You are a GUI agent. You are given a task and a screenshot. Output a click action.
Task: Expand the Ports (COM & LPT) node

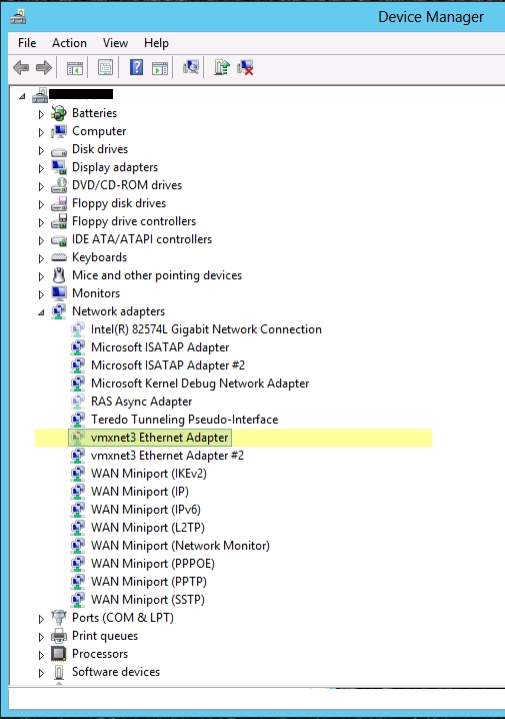(x=41, y=619)
